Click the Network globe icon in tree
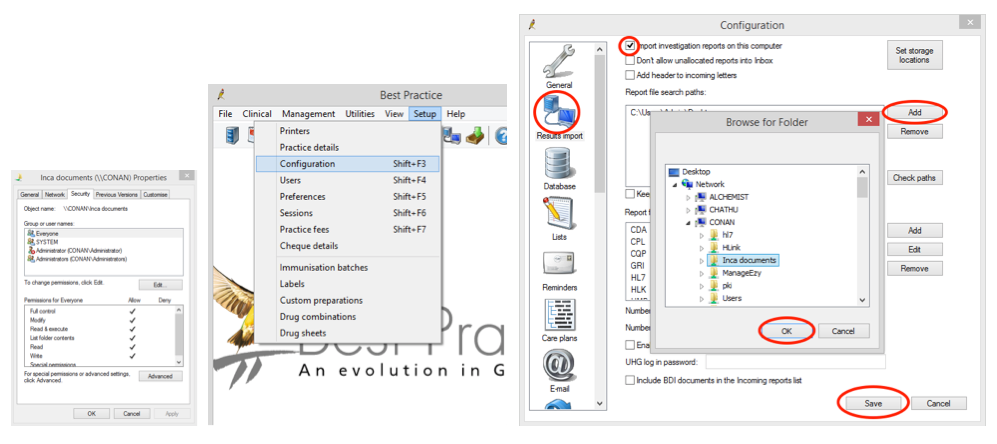The image size is (997, 444). pyautogui.click(x=687, y=184)
